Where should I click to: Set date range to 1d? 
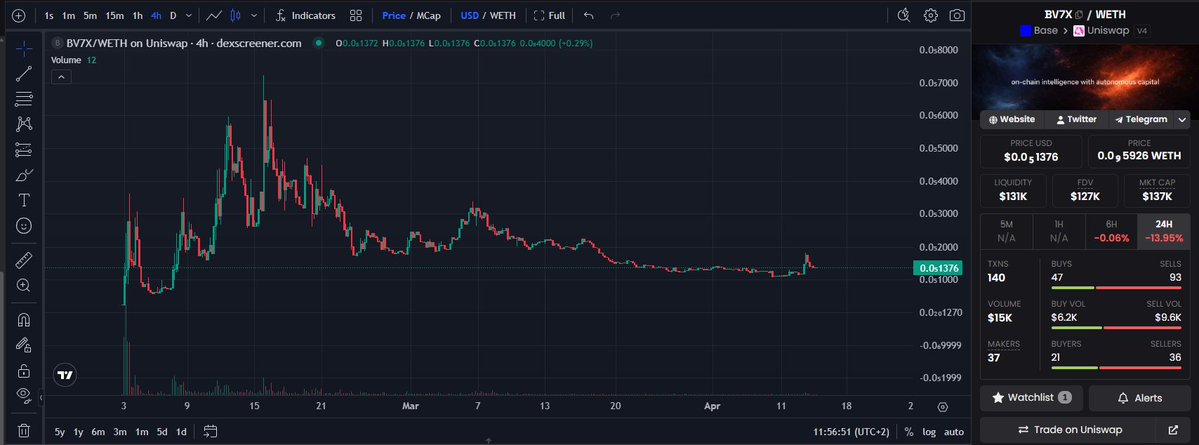pyautogui.click(x=181, y=432)
